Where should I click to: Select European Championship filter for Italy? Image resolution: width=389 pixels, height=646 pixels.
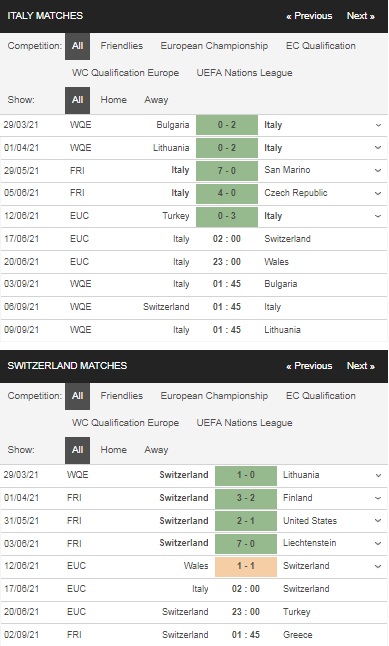(x=214, y=46)
